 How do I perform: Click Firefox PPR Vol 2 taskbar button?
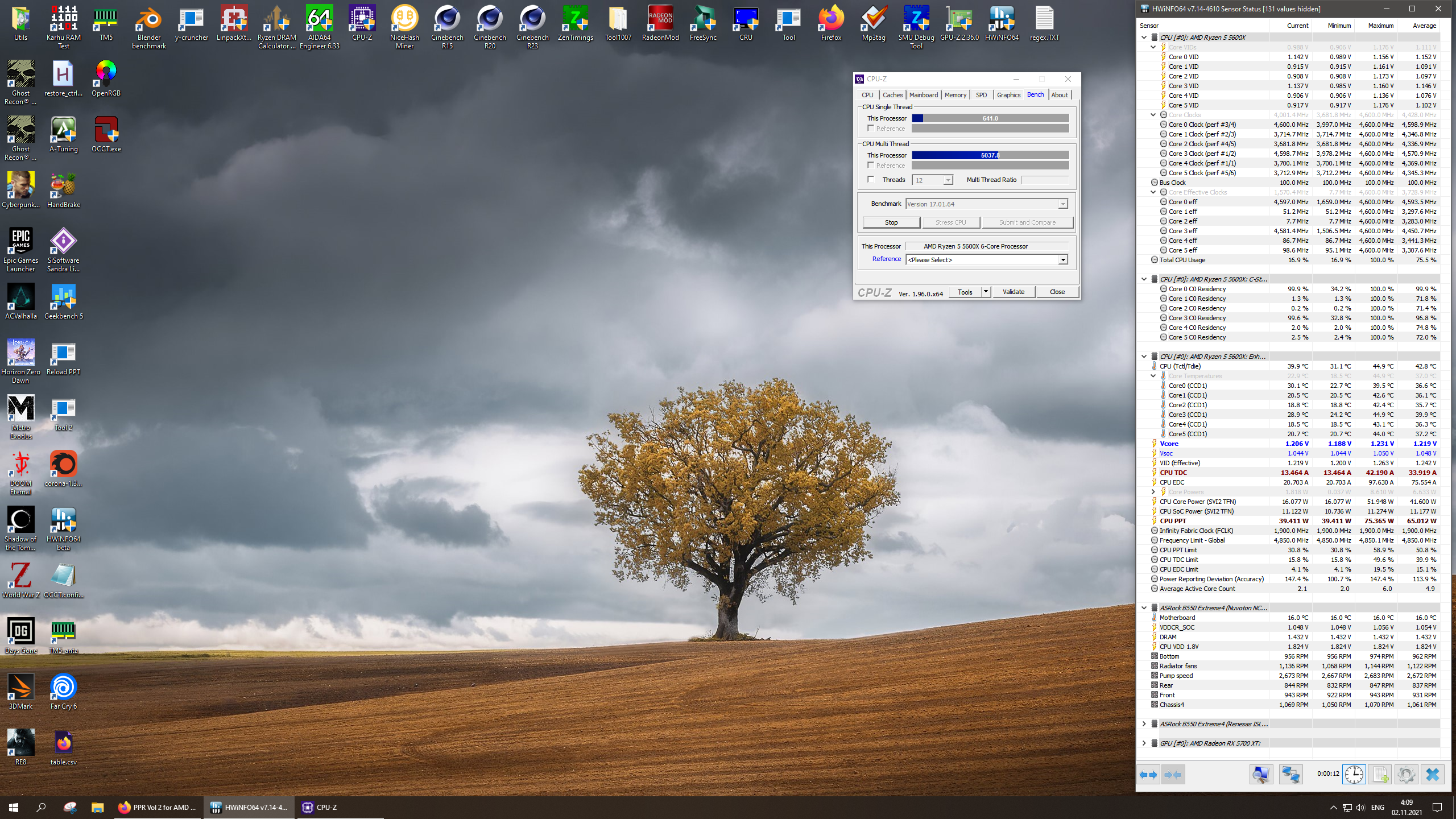[158, 807]
